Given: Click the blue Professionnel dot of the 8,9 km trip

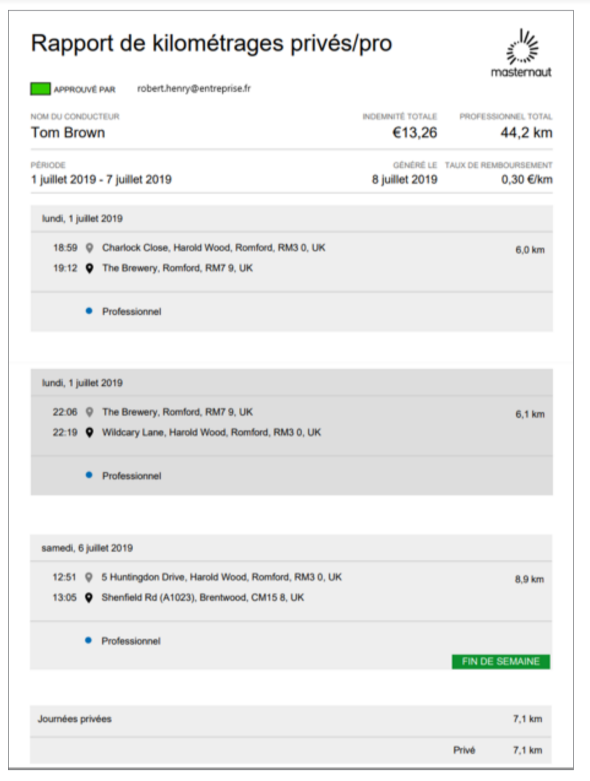Looking at the screenshot, I should (x=88, y=640).
